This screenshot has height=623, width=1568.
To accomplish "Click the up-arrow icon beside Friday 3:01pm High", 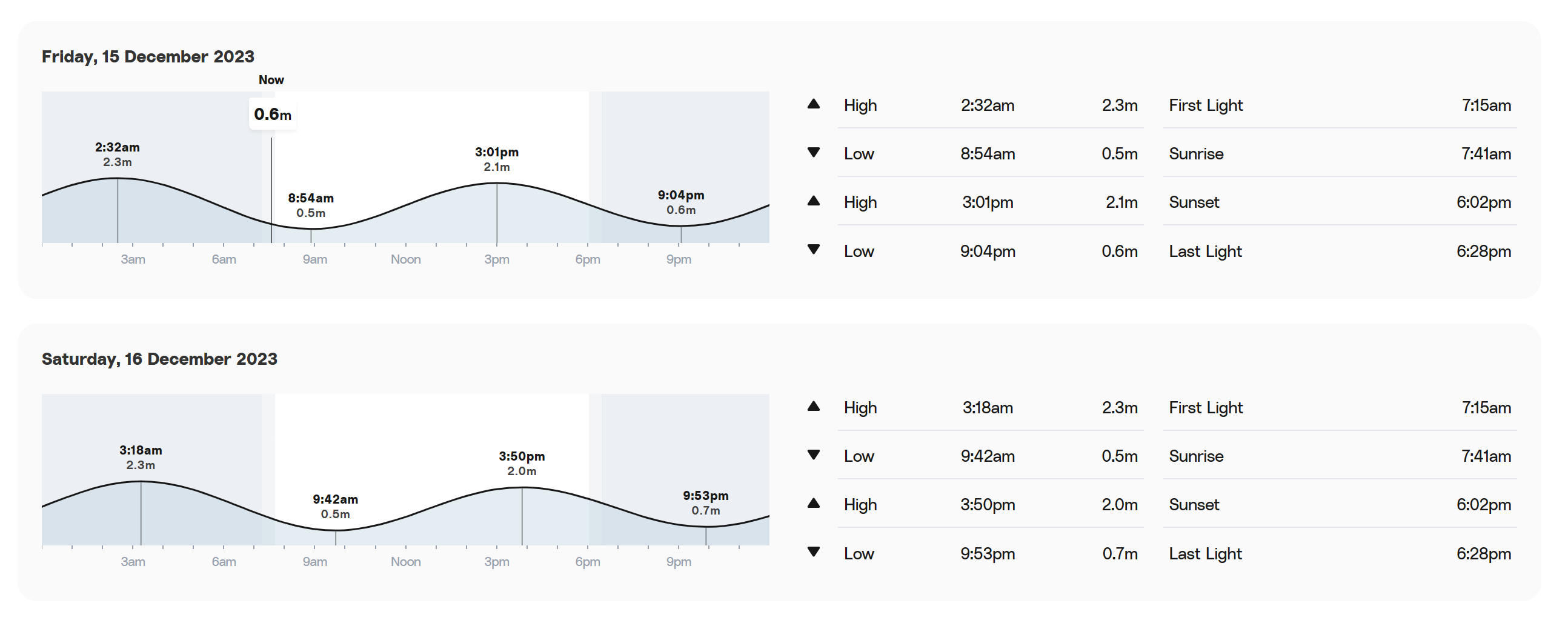I will tap(813, 201).
